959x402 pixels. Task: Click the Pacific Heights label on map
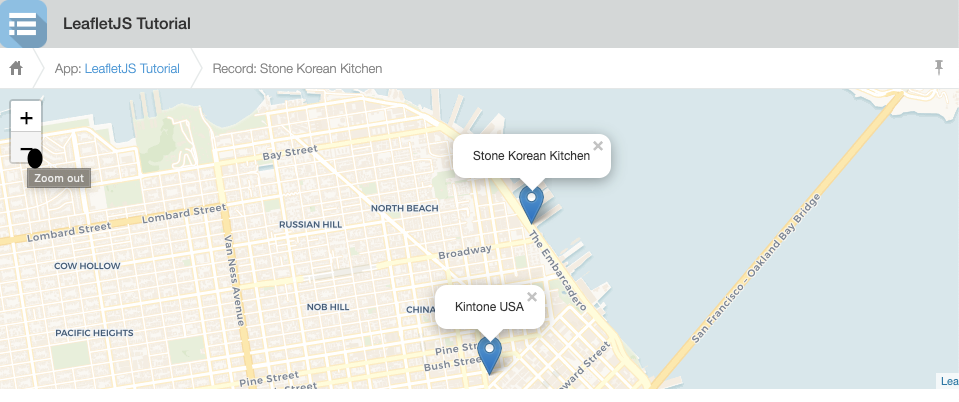pyautogui.click(x=94, y=333)
